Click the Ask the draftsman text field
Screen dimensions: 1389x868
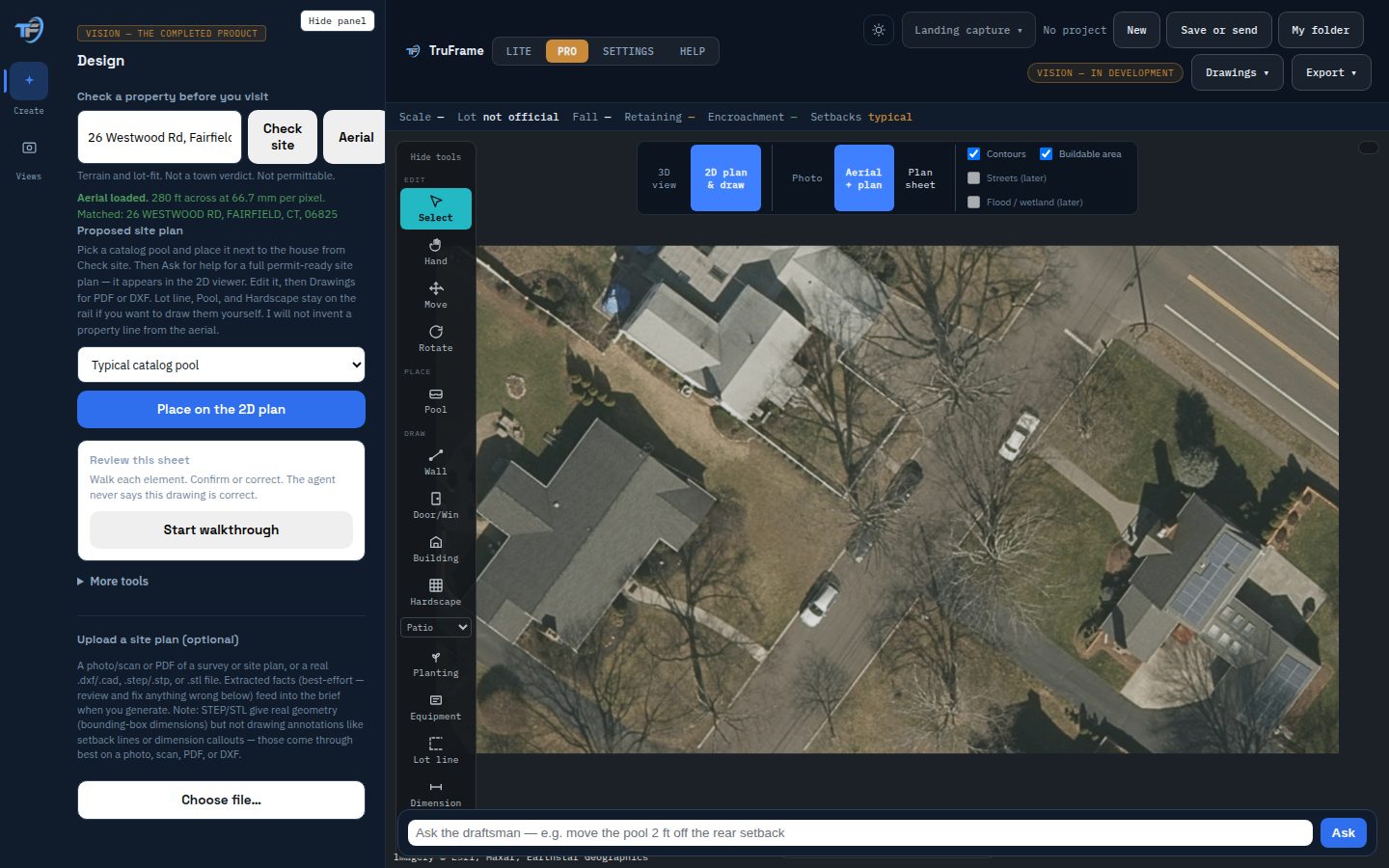[860, 833]
